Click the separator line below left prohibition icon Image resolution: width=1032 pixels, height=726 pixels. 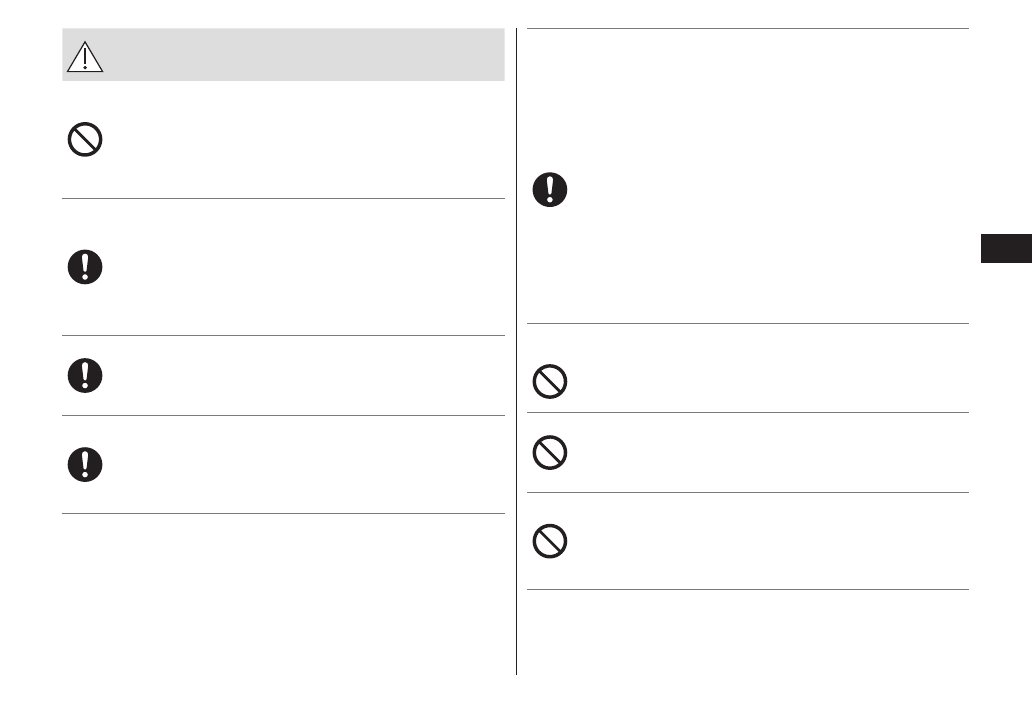(x=283, y=198)
